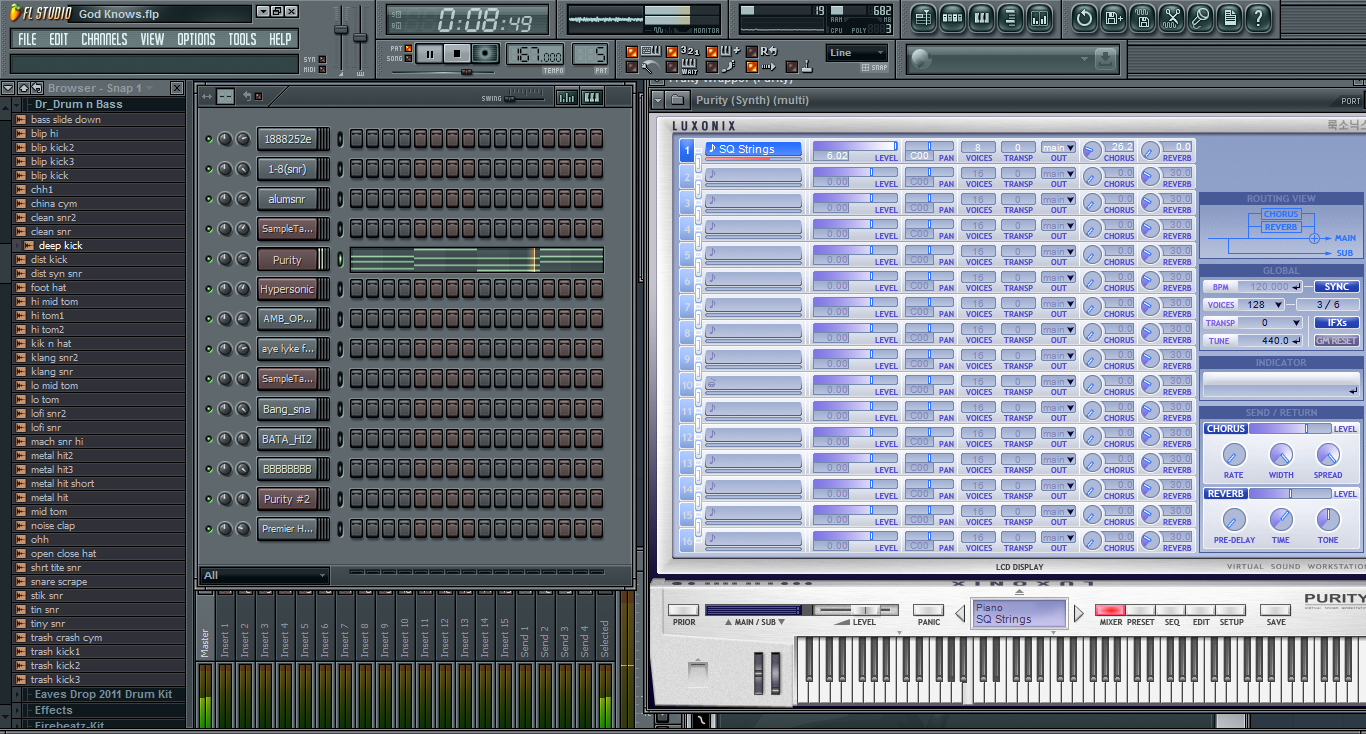Open the OPTIONS menu

pos(196,39)
